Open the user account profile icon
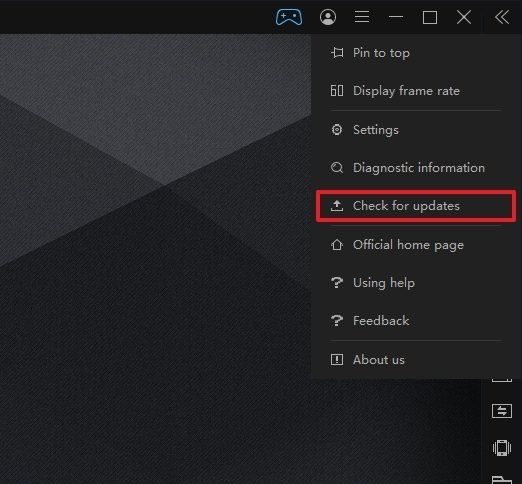The height and width of the screenshot is (484, 522). tap(328, 17)
